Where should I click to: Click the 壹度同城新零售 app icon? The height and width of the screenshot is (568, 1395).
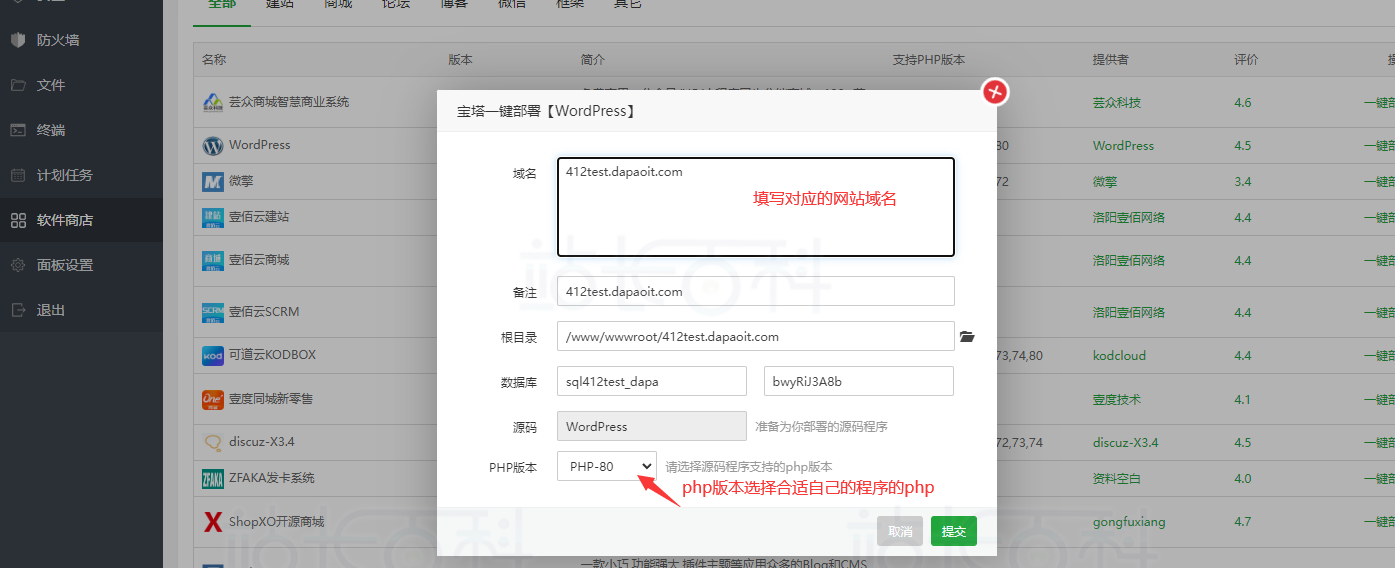pos(213,400)
